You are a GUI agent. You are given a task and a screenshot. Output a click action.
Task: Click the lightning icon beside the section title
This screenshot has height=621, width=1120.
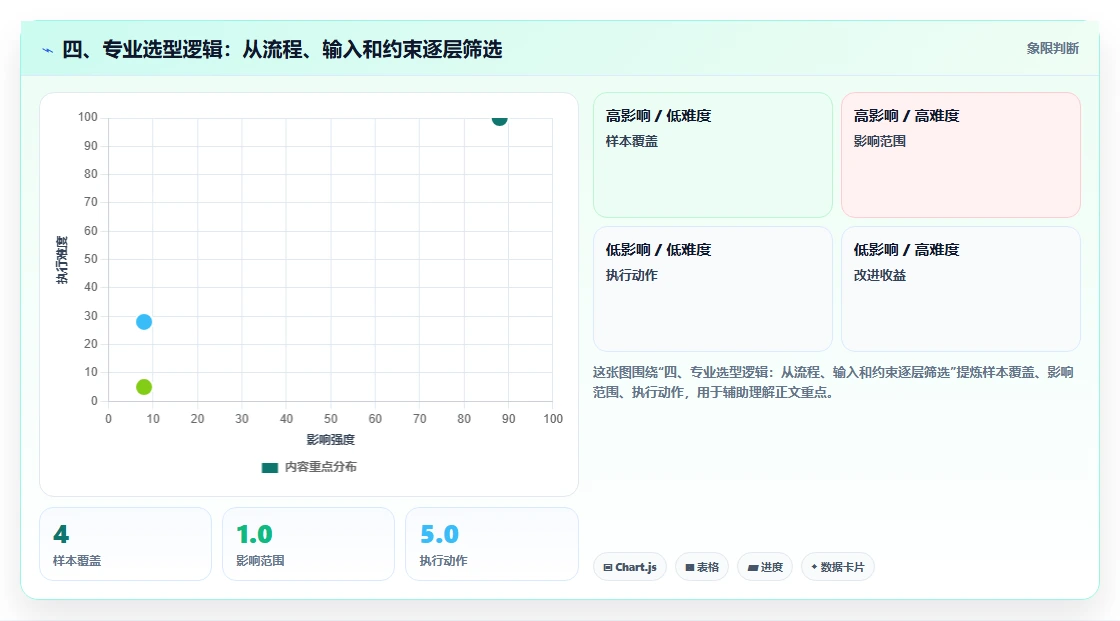click(x=48, y=50)
